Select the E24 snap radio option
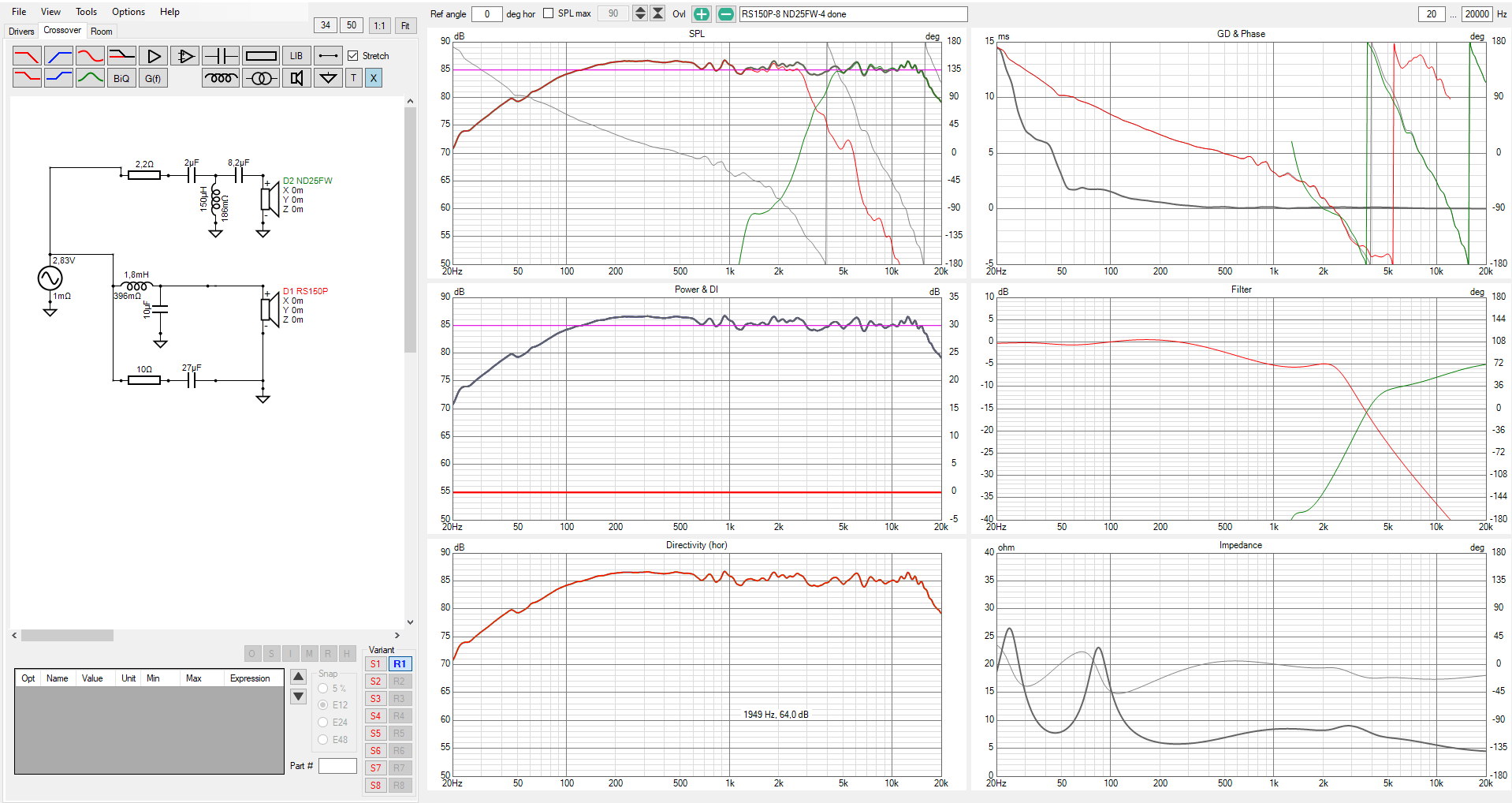This screenshot has height=803, width=1512. pyautogui.click(x=323, y=722)
